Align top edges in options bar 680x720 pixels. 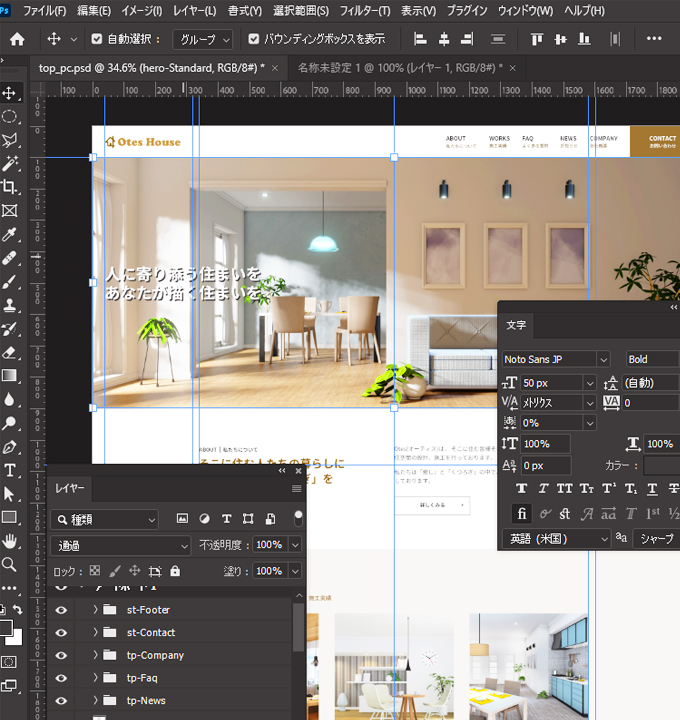[x=536, y=39]
